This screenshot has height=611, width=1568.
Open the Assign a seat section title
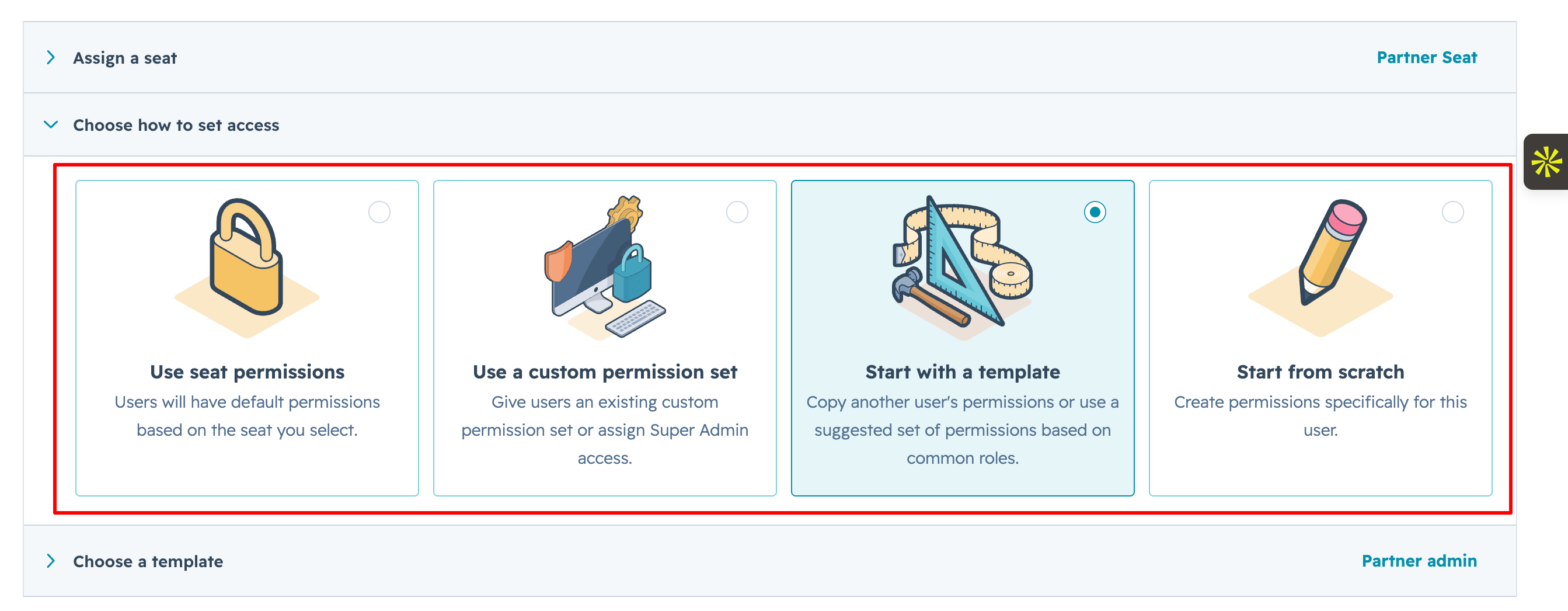[x=125, y=58]
